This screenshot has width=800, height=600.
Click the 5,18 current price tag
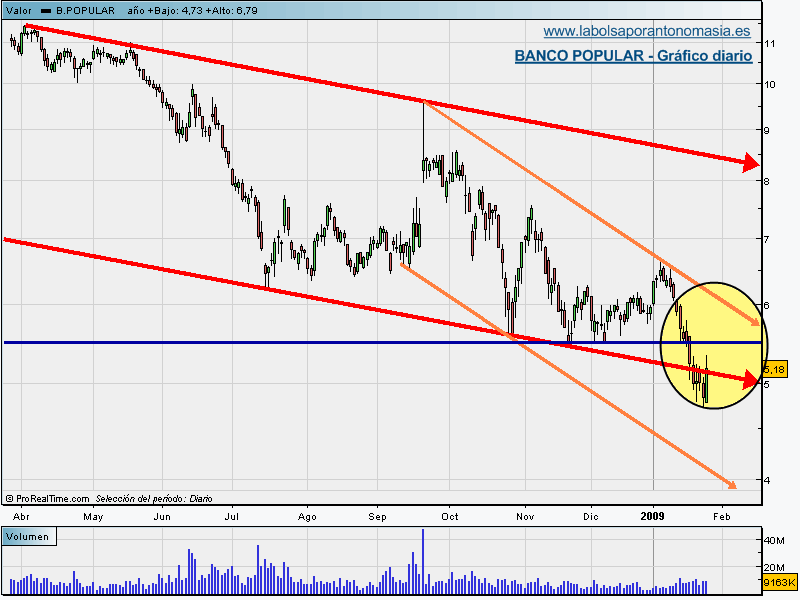774,370
